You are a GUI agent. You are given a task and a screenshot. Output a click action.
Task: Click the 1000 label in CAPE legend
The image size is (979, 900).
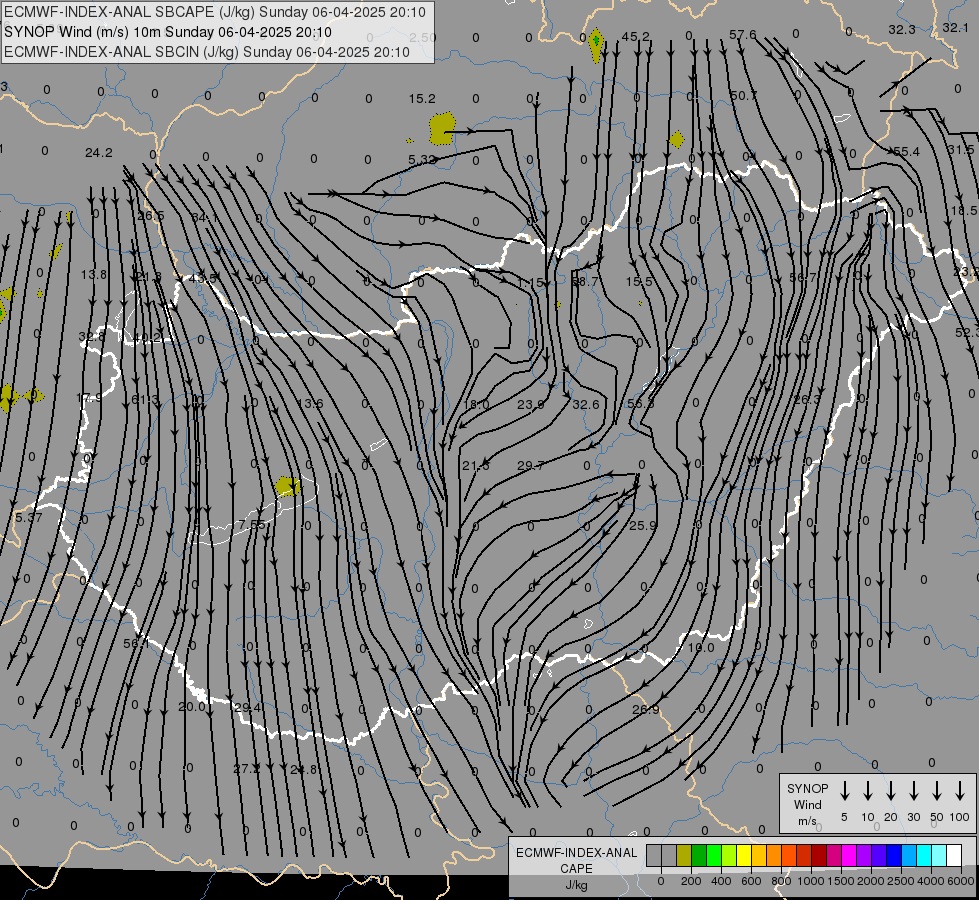tap(810, 881)
